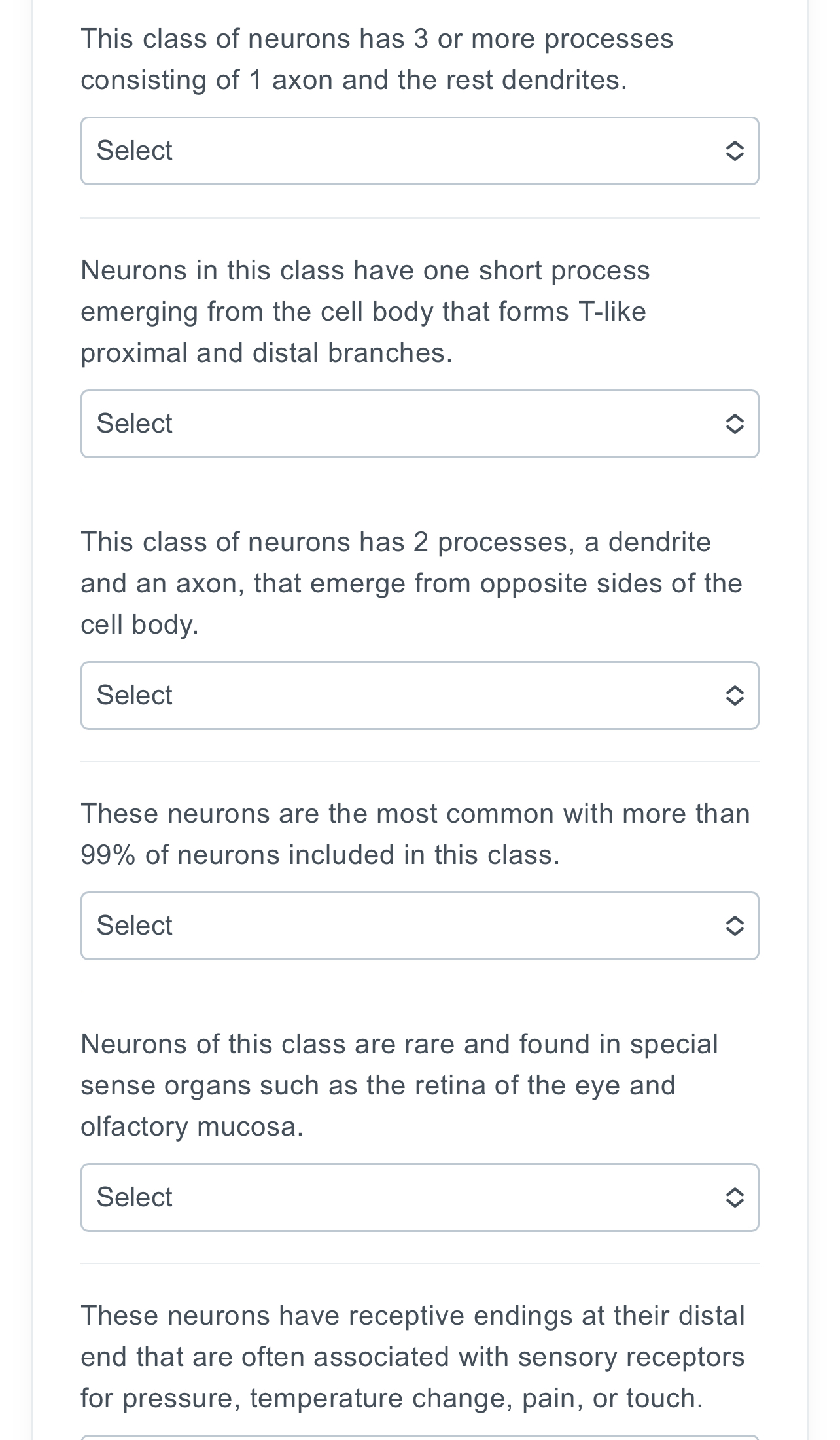
Task: Click the chevron icon for the 2 processes question
Action: tap(734, 695)
